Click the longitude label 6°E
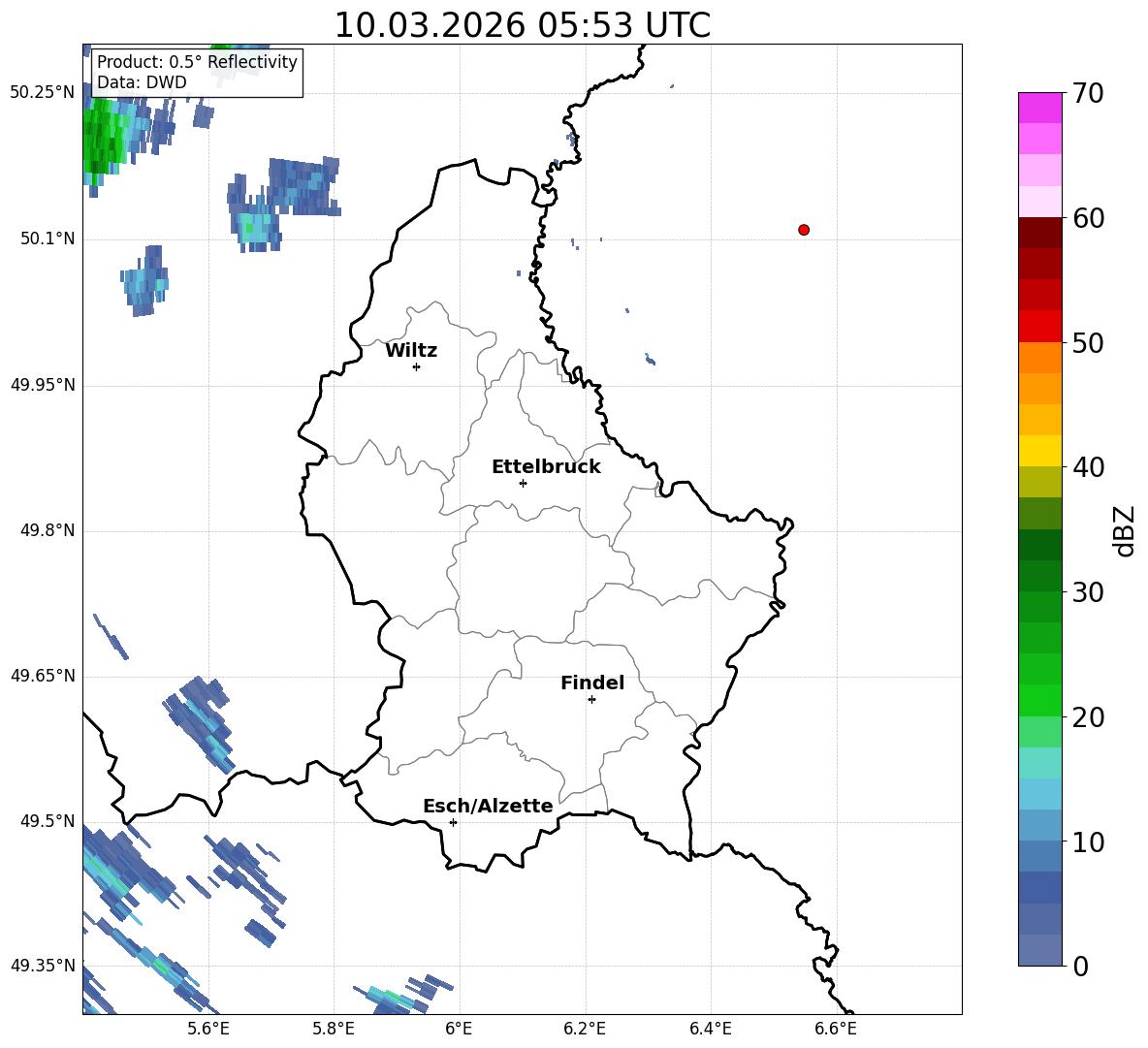This screenshot has width=1148, height=1048. click(459, 1029)
